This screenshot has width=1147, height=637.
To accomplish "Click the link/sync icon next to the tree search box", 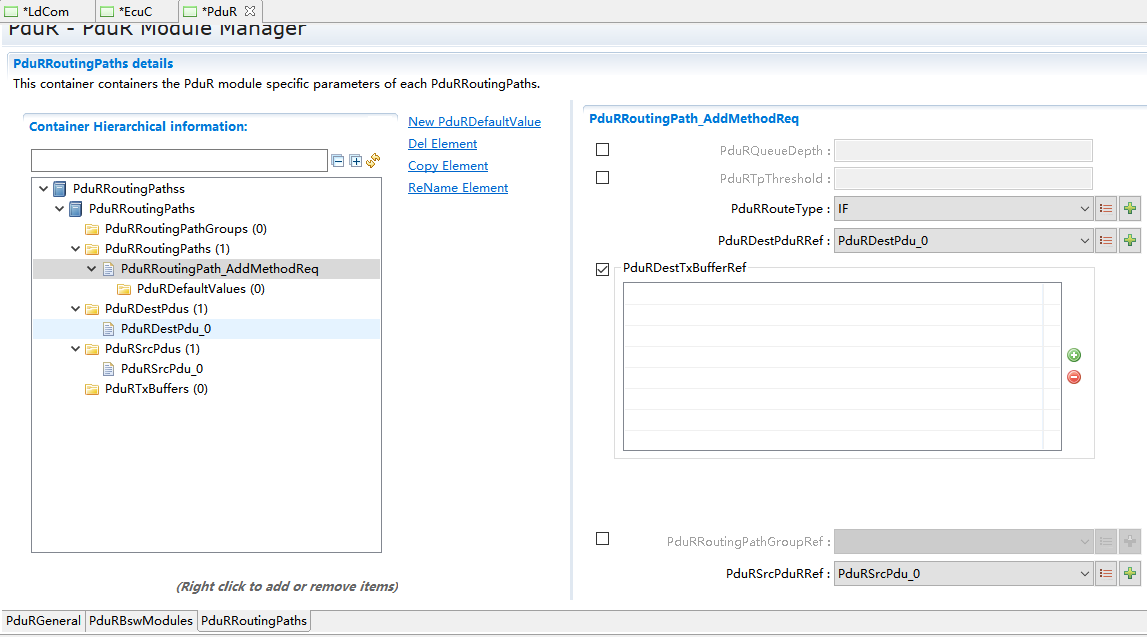I will tap(373, 161).
